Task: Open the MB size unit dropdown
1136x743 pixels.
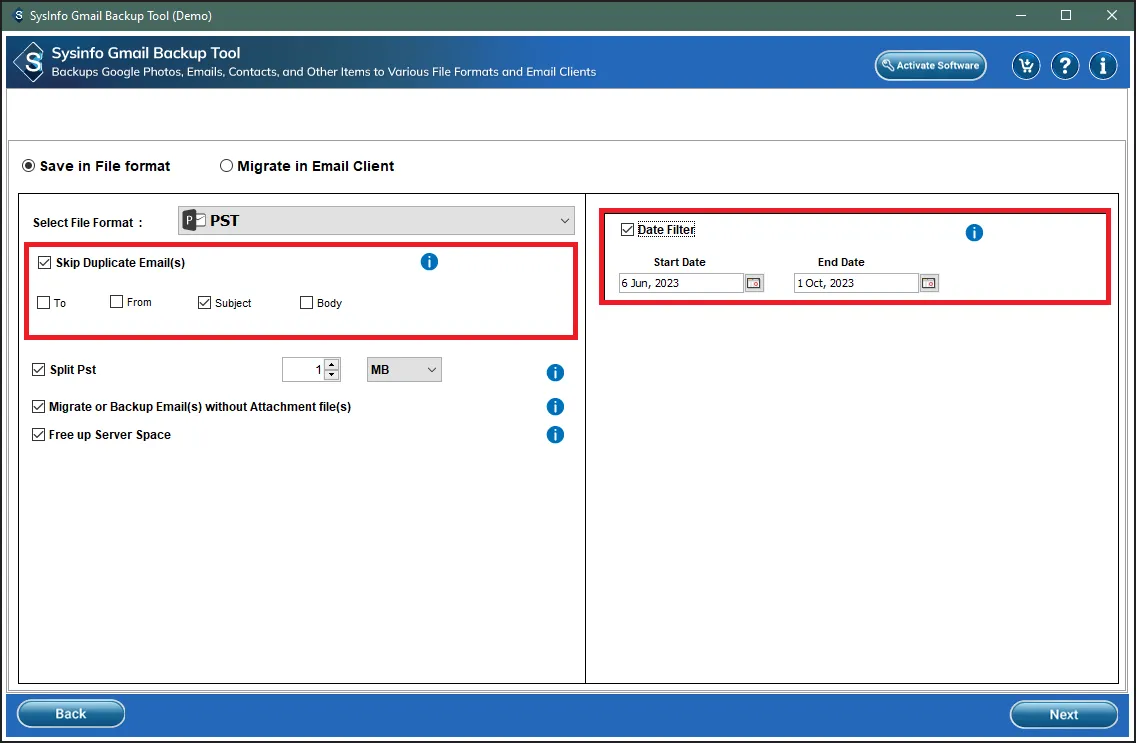Action: coord(404,370)
